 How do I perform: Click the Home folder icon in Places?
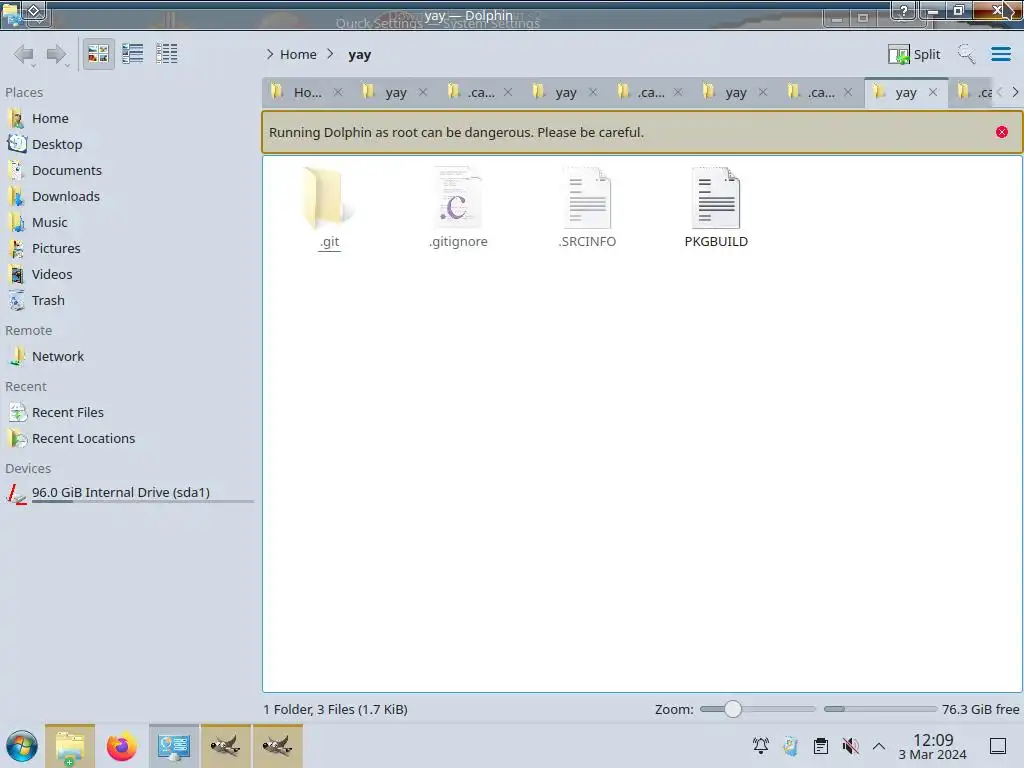[x=16, y=118]
